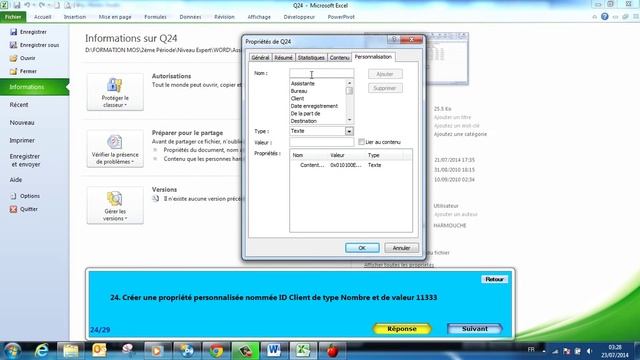Click the Ajouter button

(385, 74)
